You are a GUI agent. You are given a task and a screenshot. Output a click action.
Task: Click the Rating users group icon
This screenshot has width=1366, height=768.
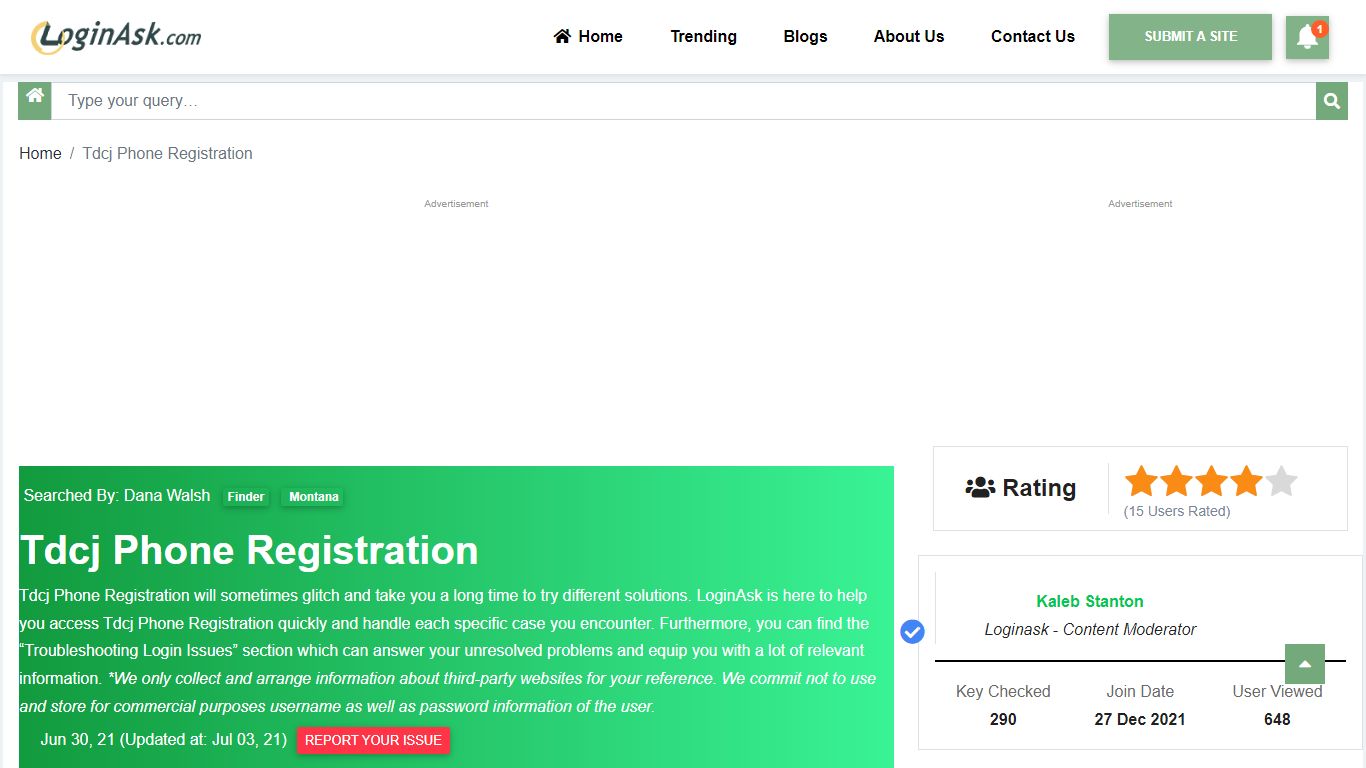pos(980,488)
